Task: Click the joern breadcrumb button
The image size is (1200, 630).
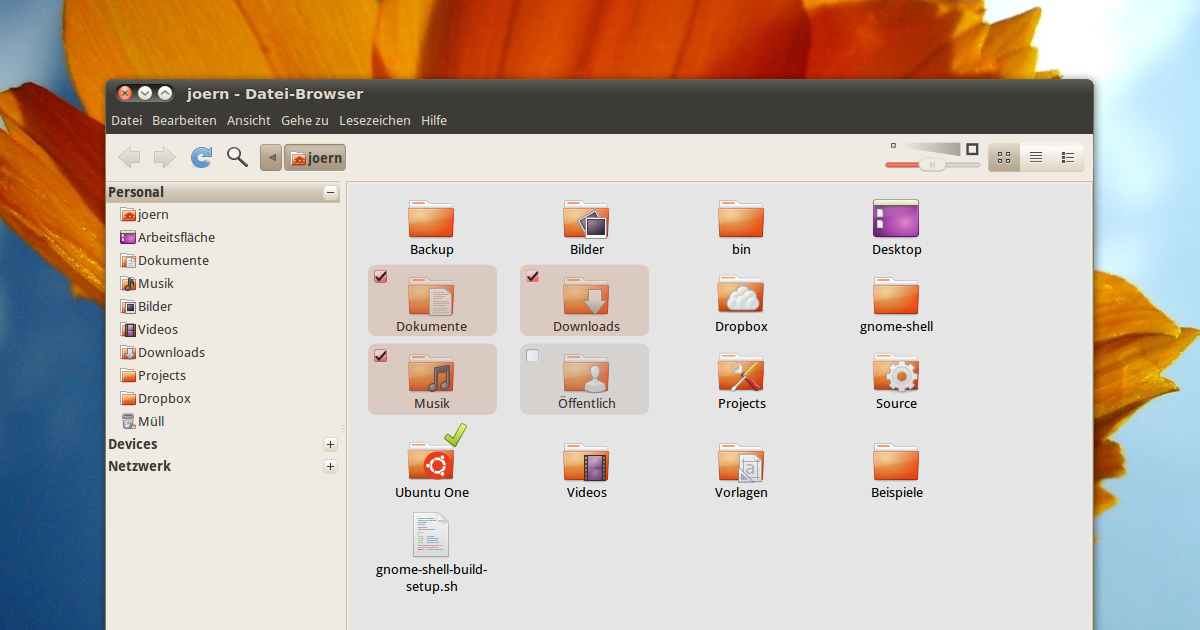Action: click(314, 157)
